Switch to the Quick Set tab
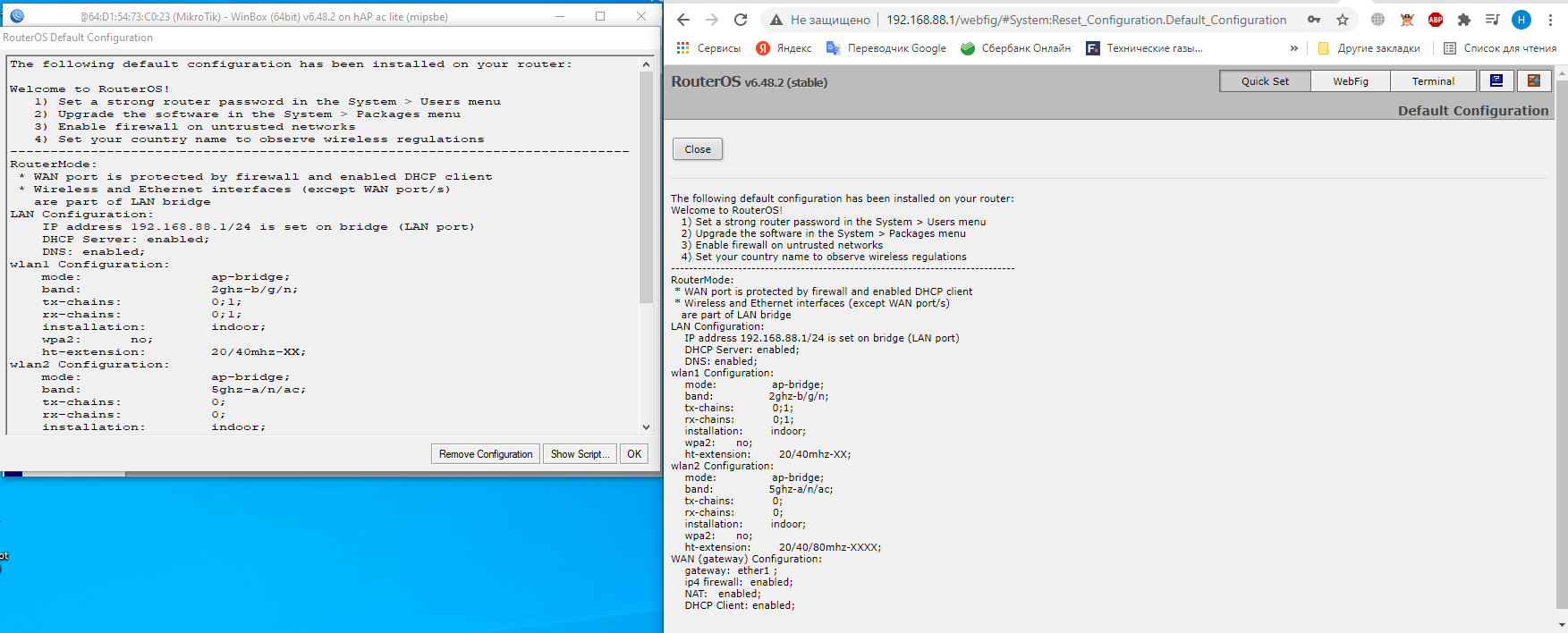Image resolution: width=1568 pixels, height=633 pixels. click(x=1265, y=81)
